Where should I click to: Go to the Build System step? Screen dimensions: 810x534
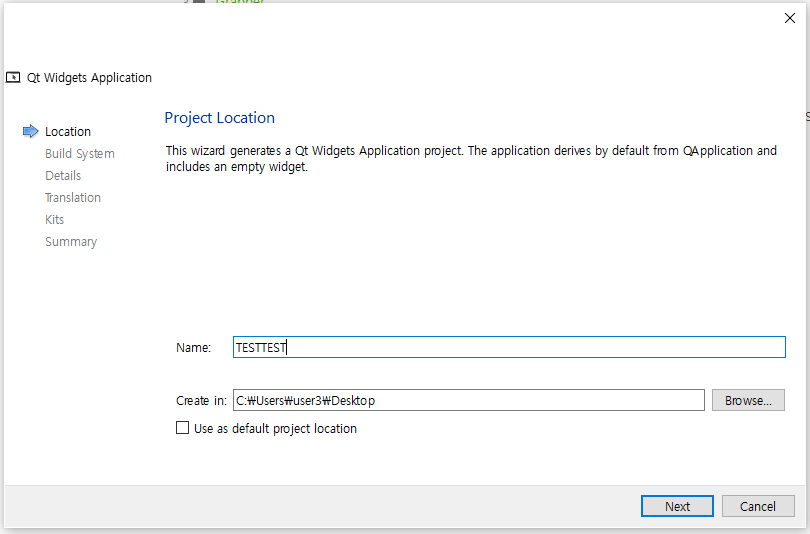tap(80, 153)
